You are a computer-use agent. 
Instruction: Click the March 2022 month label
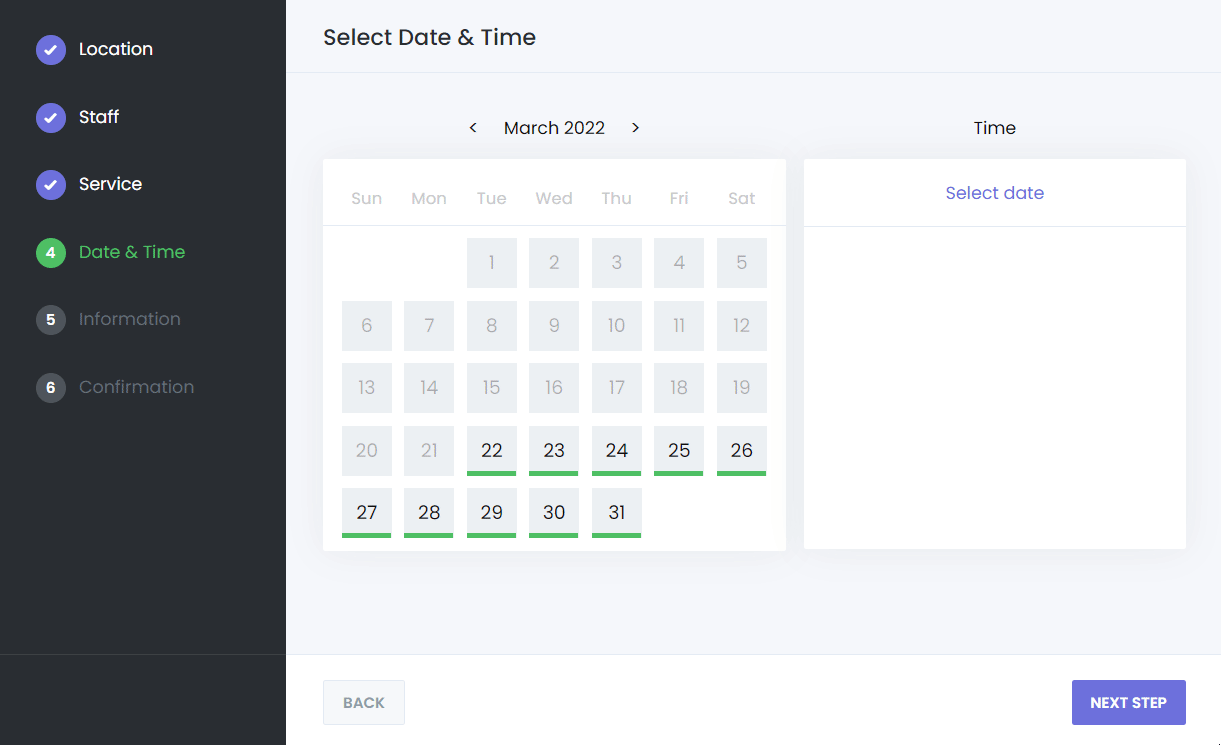click(554, 127)
